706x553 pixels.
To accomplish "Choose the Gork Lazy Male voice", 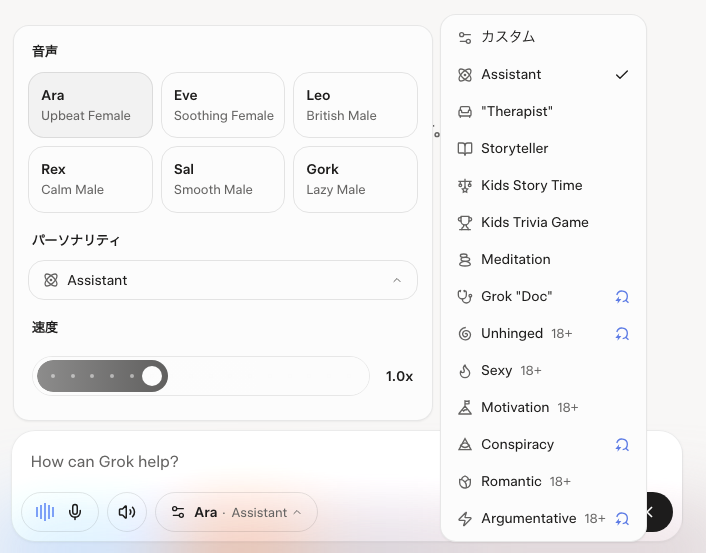I will 355,179.
